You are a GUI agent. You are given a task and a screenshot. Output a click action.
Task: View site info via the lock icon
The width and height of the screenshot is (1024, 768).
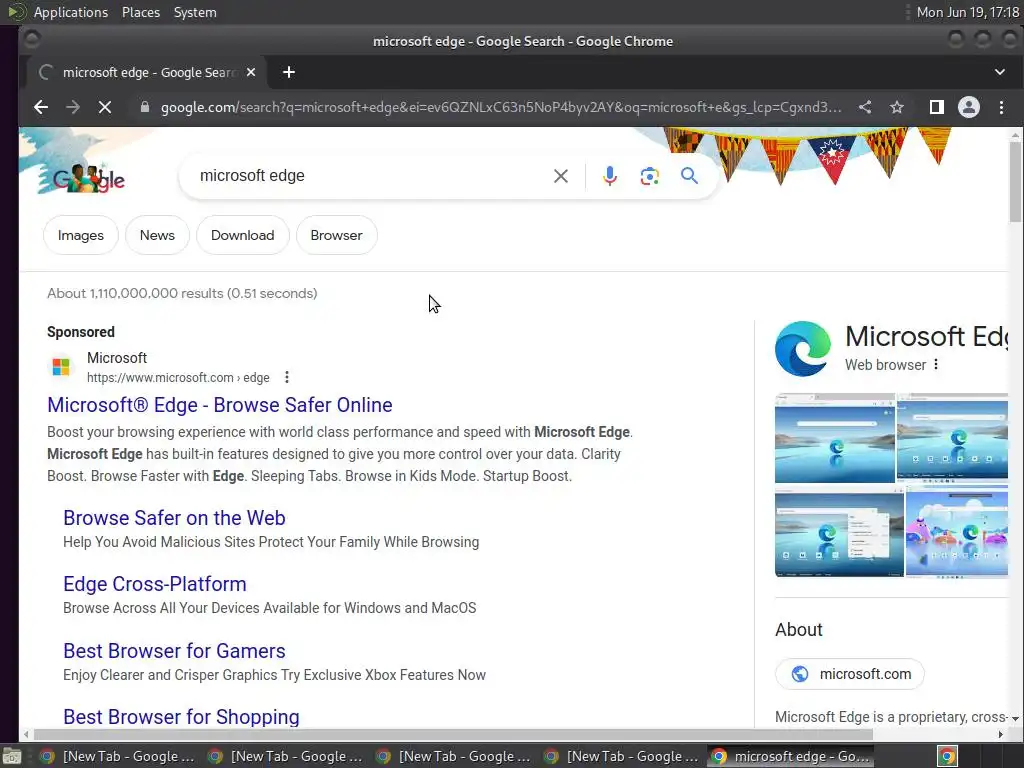click(x=144, y=107)
